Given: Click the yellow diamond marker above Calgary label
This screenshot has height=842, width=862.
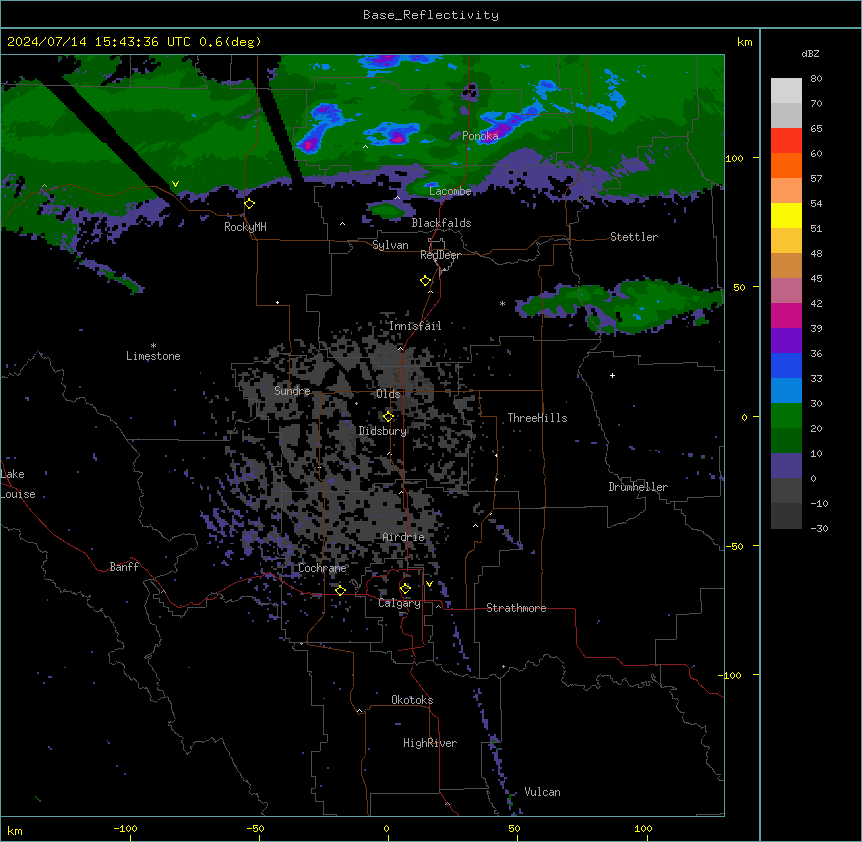Looking at the screenshot, I should (x=405, y=589).
